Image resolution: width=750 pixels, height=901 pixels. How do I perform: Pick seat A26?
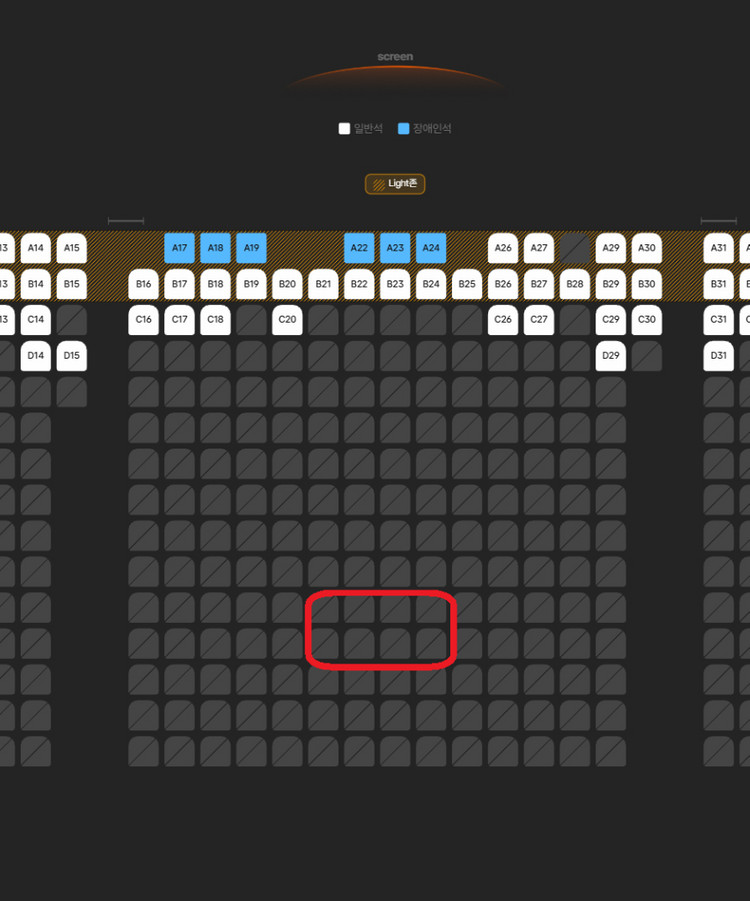(503, 248)
